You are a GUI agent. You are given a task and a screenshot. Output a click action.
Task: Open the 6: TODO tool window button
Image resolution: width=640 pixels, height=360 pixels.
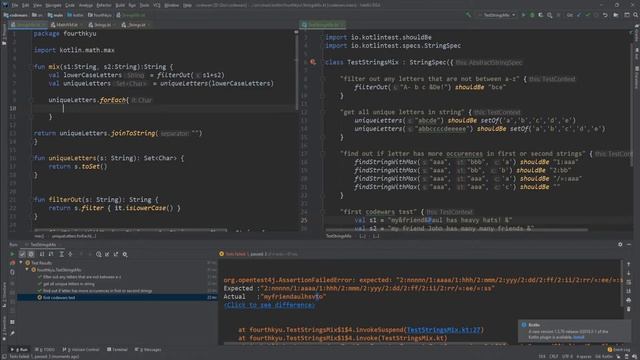pos(45,349)
